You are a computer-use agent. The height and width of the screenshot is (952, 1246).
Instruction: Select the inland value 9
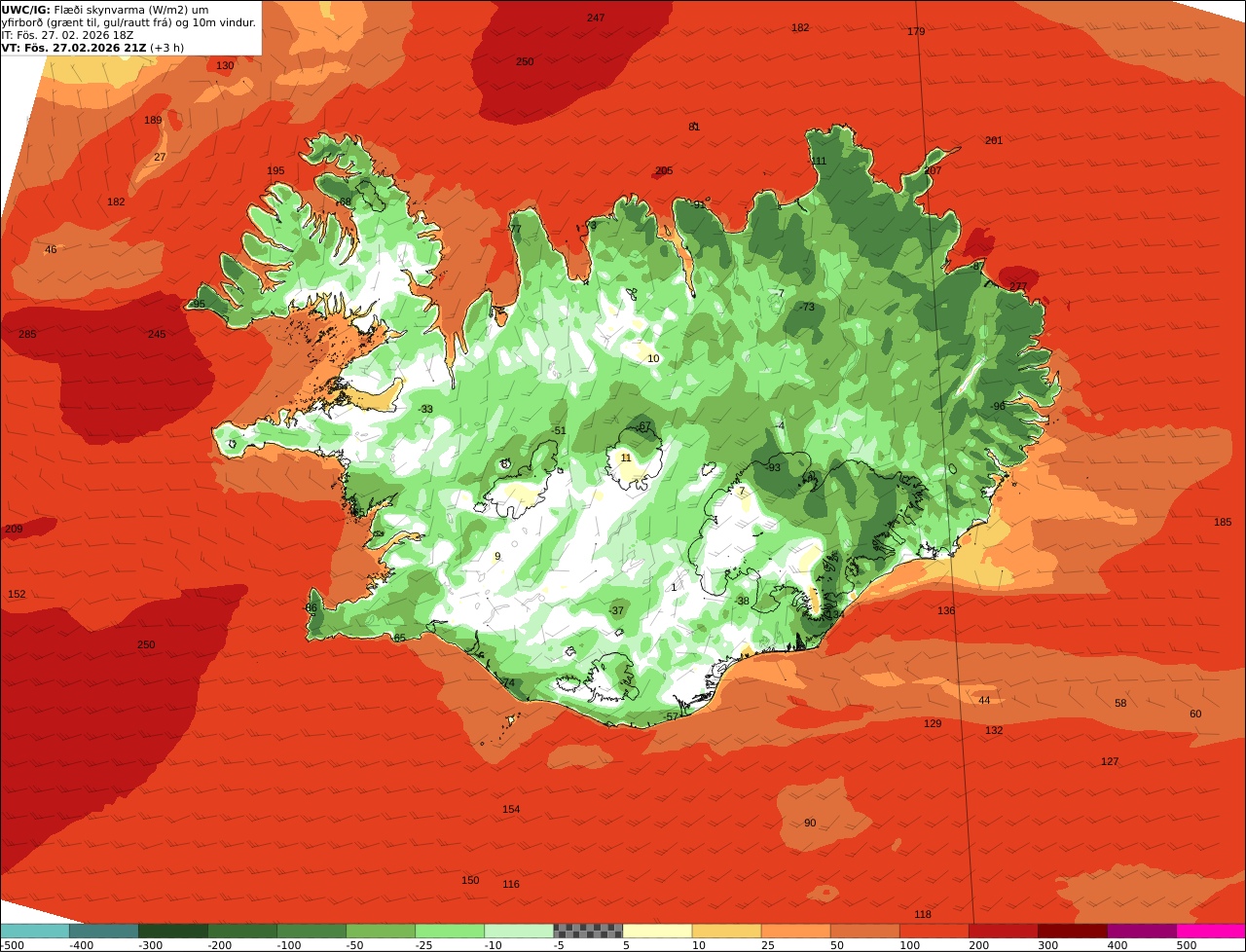tap(497, 556)
